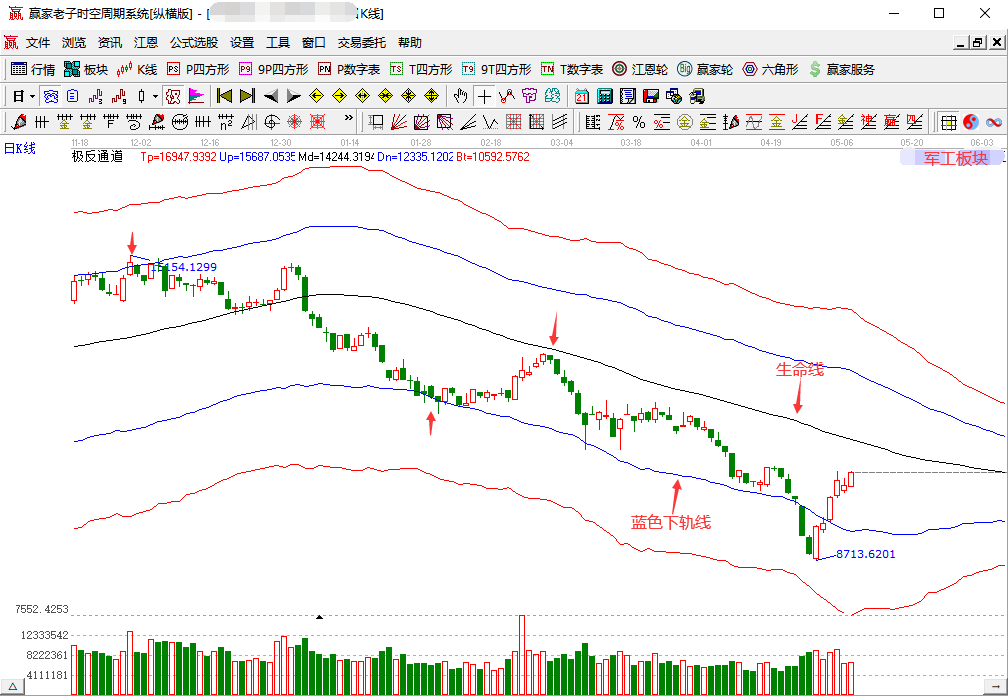This screenshot has width=1008, height=696.
Task: Show more toolbar buttons via » chevron
Action: pos(349,118)
